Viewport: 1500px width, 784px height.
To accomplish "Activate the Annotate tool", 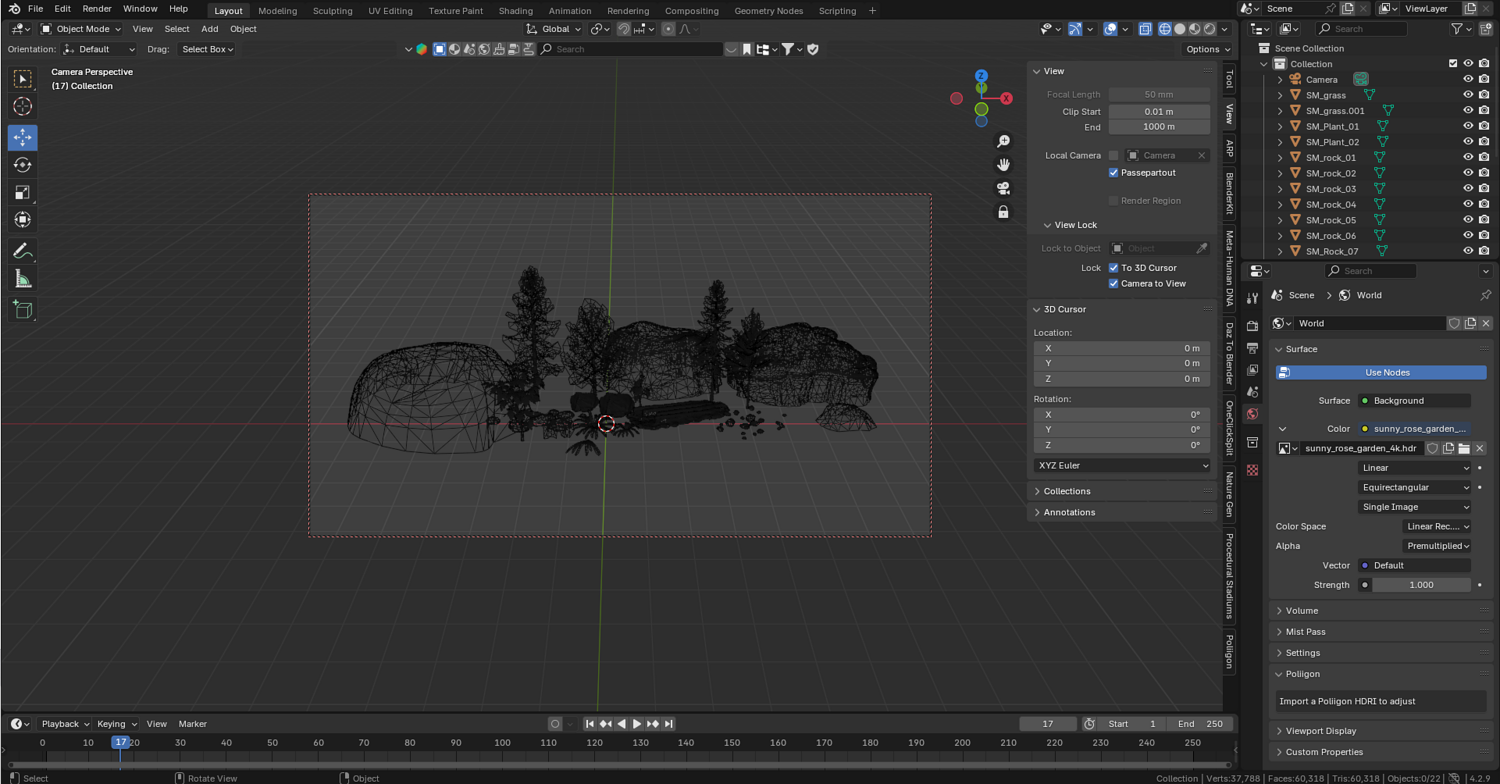I will (22, 251).
